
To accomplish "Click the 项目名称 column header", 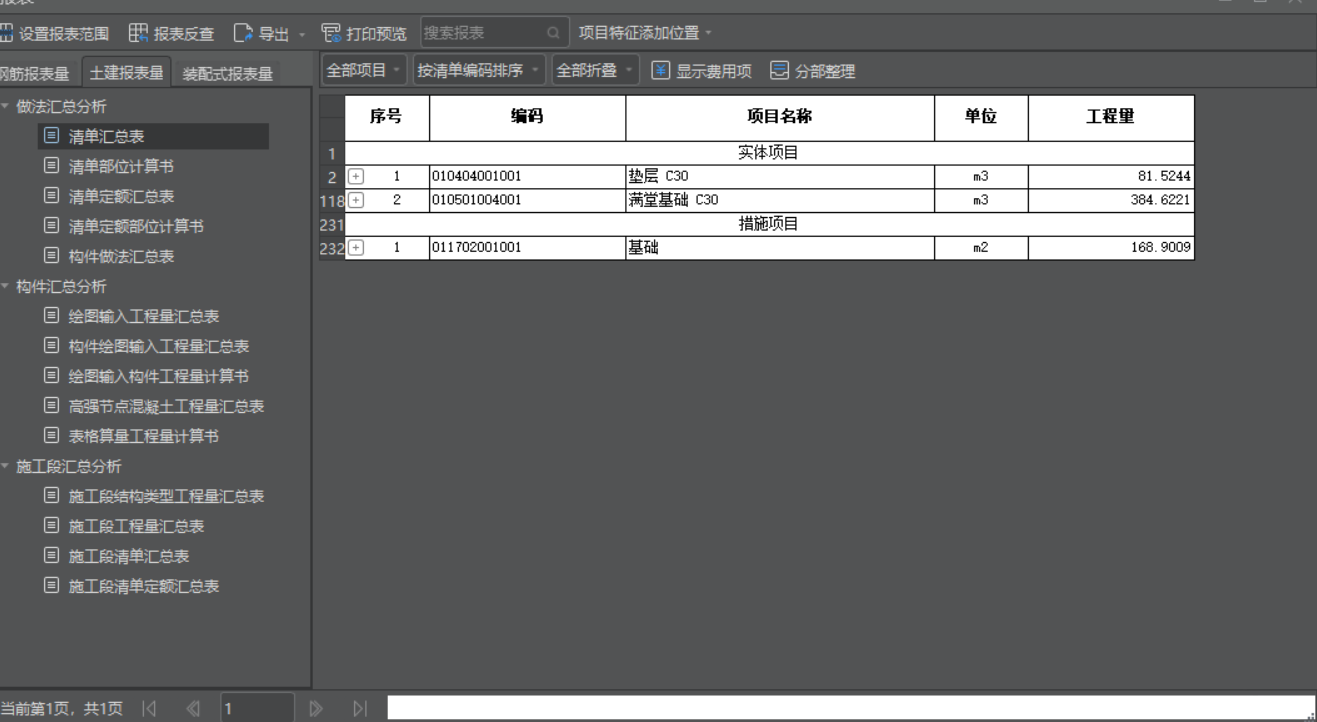I will (x=781, y=117).
